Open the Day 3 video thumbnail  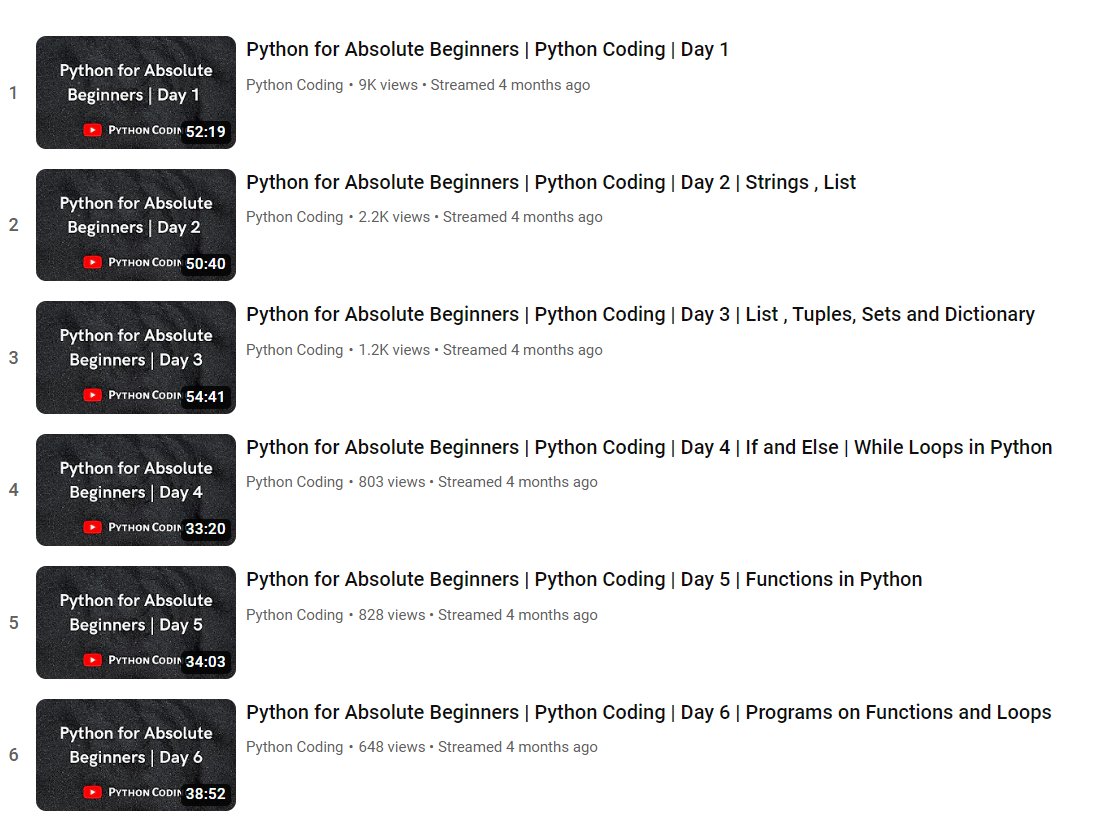click(x=136, y=357)
